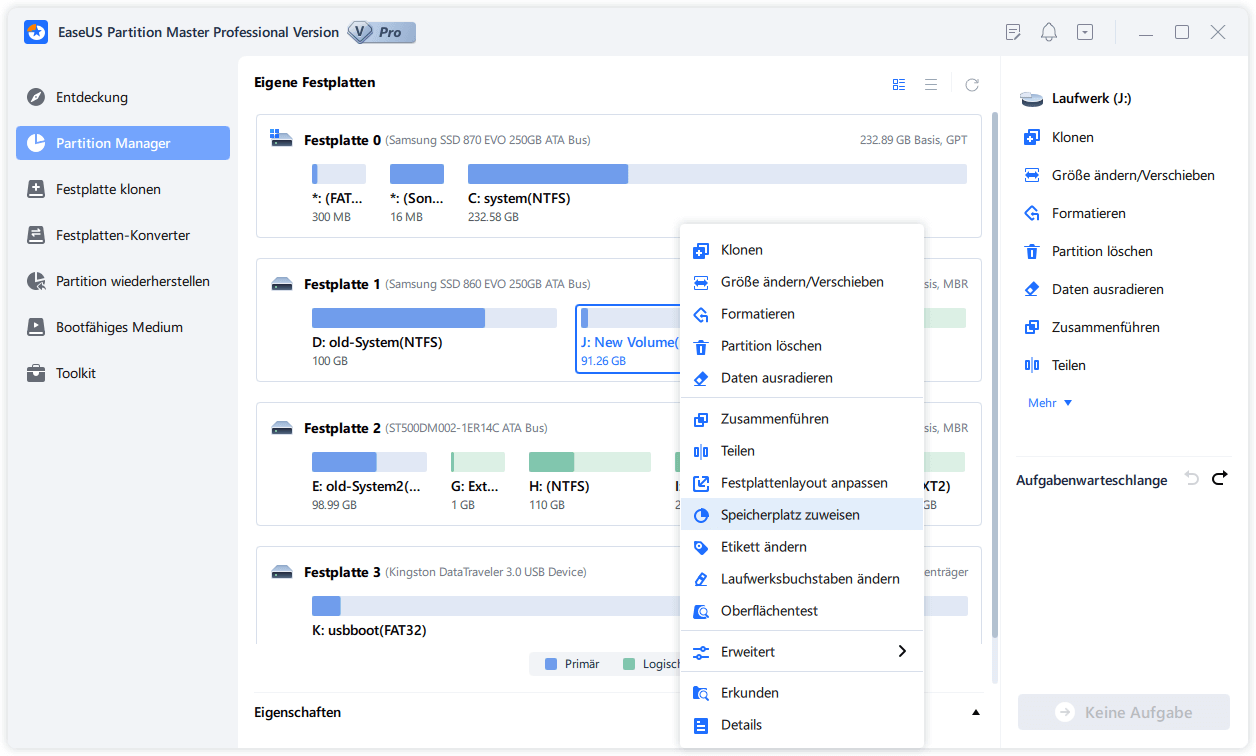This screenshot has width=1256, height=756.
Task: Select Festplattenlayout anpassen in the context menu
Action: pos(802,483)
